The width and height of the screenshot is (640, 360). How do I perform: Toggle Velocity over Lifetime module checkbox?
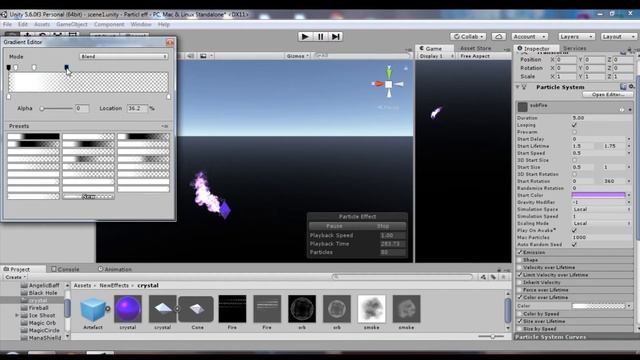tap(520, 267)
